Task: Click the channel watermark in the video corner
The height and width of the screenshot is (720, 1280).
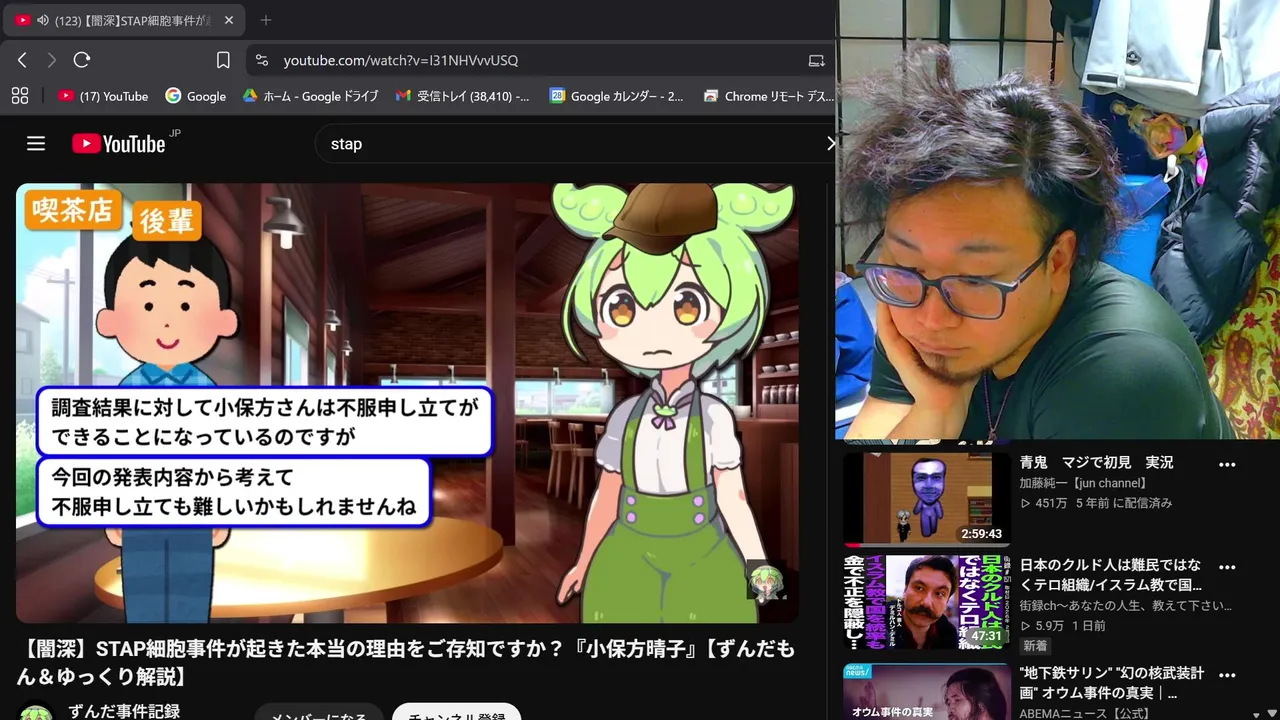Action: click(x=766, y=580)
